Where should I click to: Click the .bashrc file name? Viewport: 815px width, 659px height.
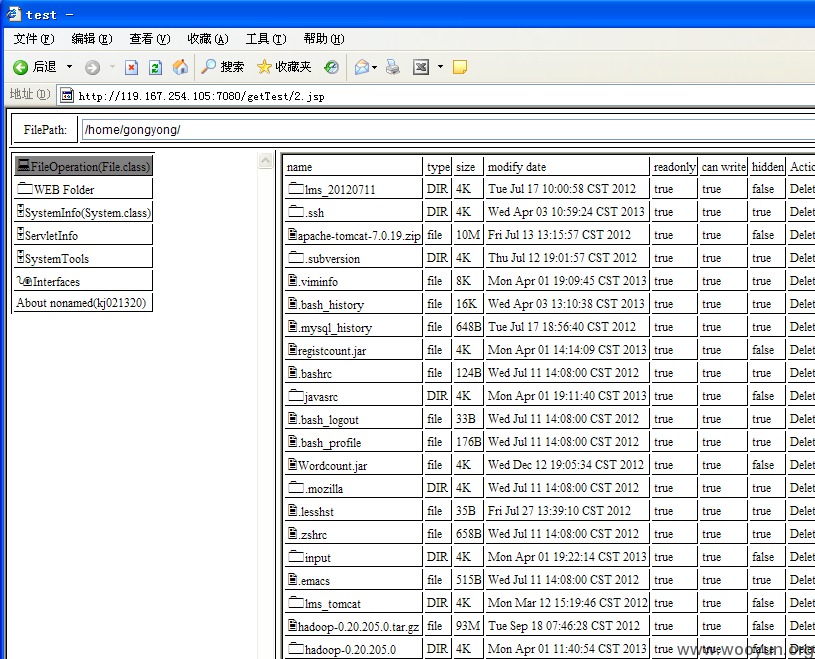(x=316, y=374)
